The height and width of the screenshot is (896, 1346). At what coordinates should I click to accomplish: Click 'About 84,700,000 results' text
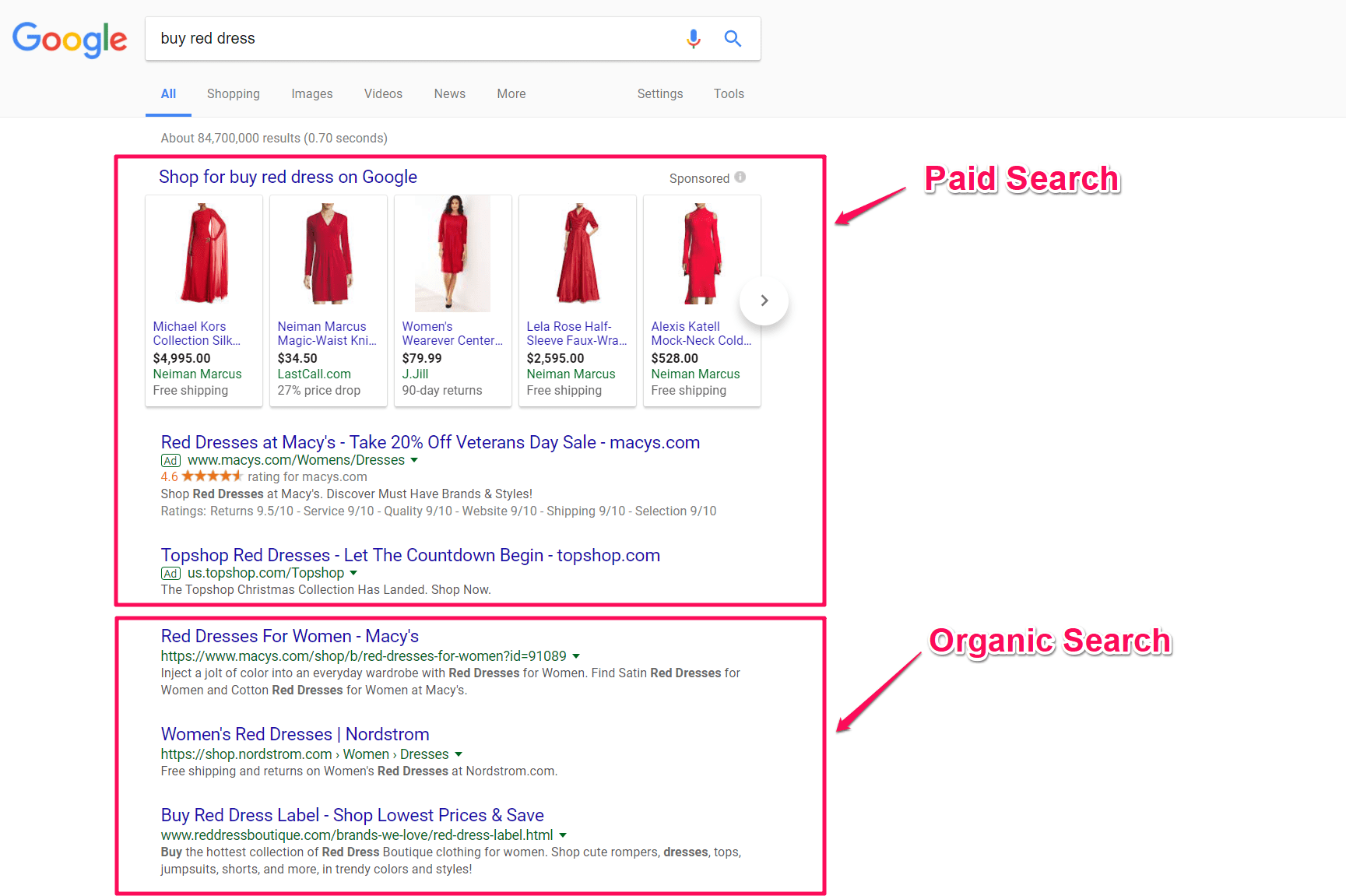tap(274, 139)
